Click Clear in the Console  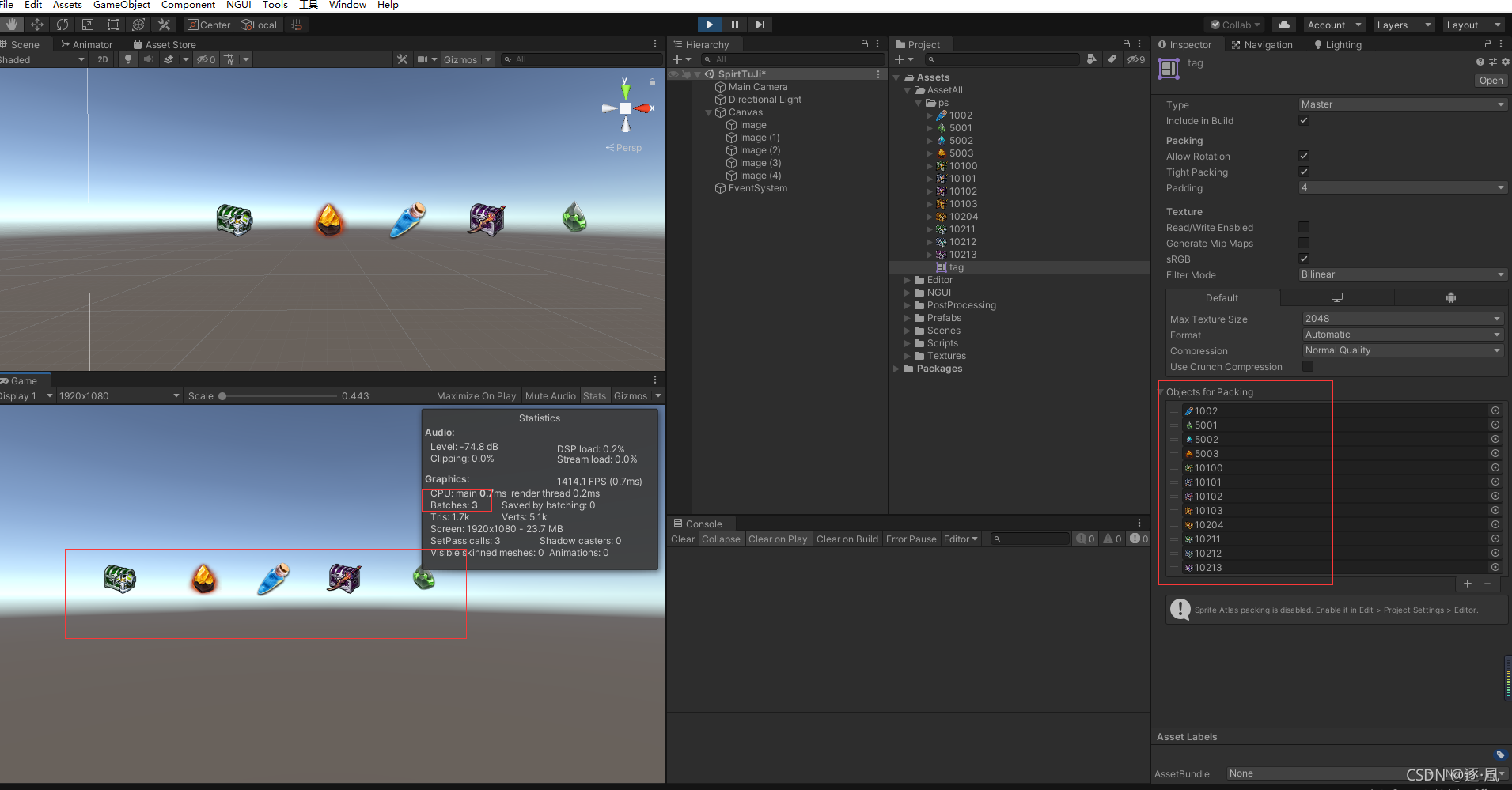pos(683,539)
